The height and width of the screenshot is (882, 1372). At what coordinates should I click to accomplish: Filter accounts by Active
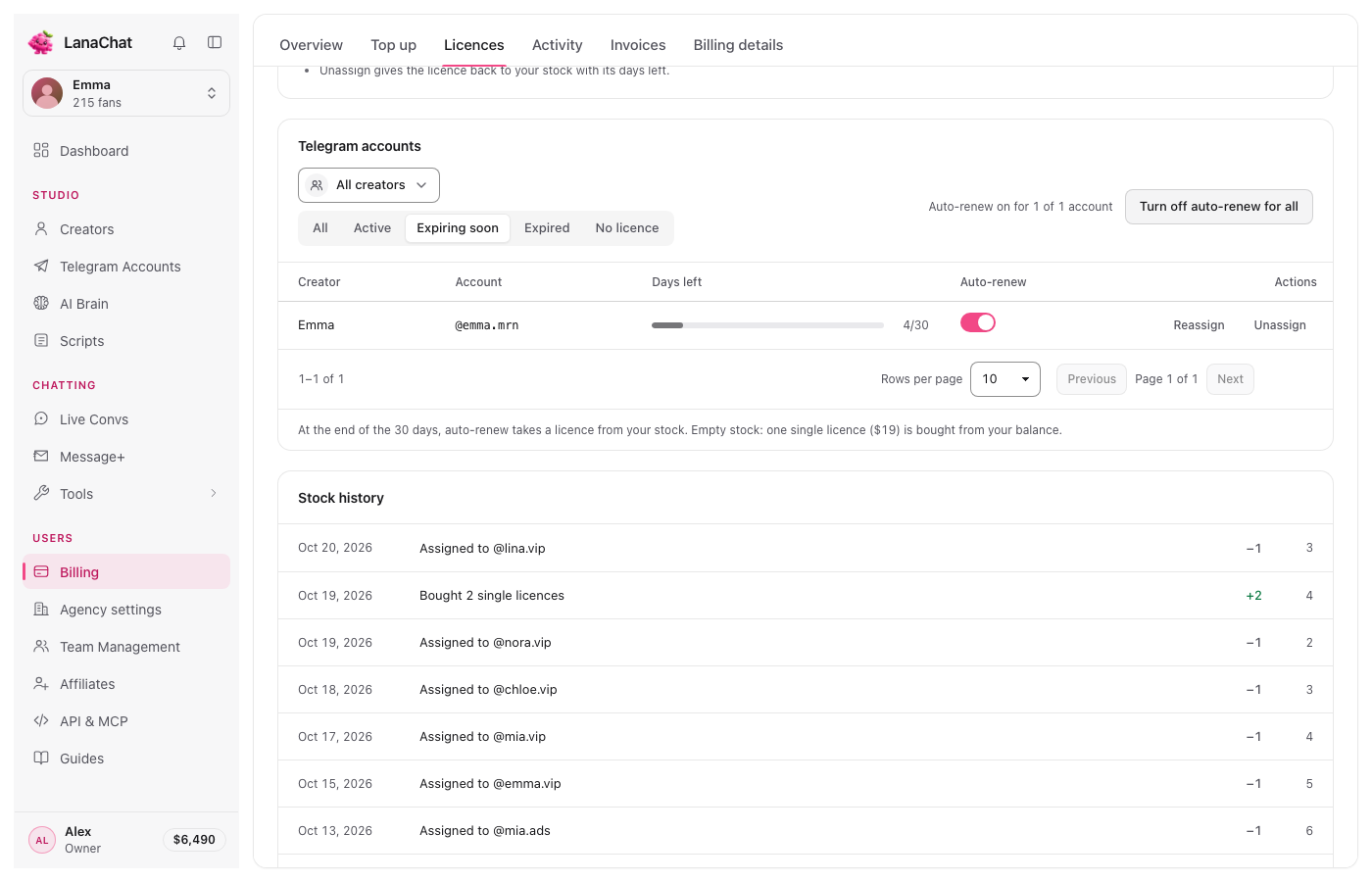tap(372, 228)
